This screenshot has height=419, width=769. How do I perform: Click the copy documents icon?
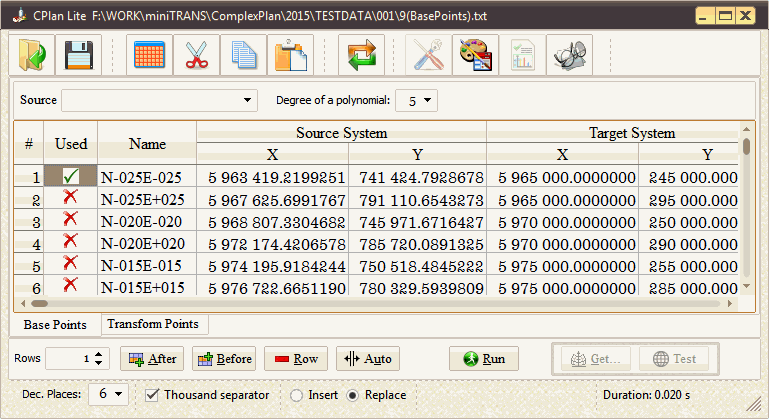pyautogui.click(x=243, y=56)
